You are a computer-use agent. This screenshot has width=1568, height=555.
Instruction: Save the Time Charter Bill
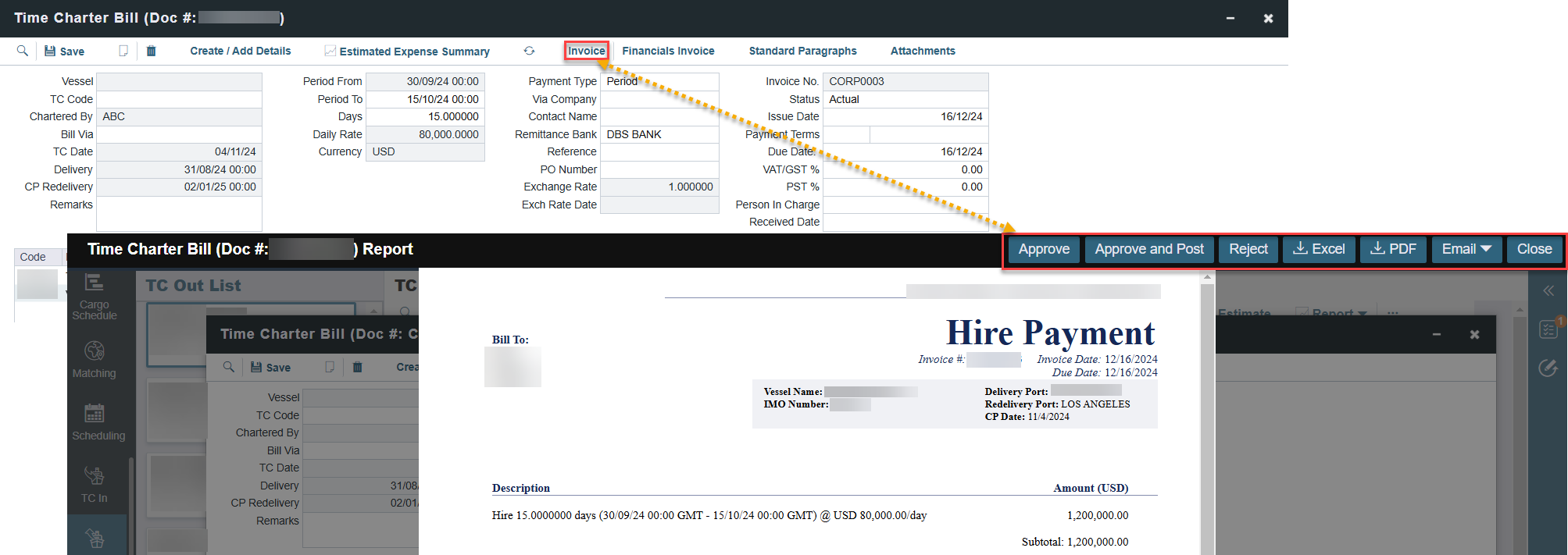pyautogui.click(x=64, y=52)
